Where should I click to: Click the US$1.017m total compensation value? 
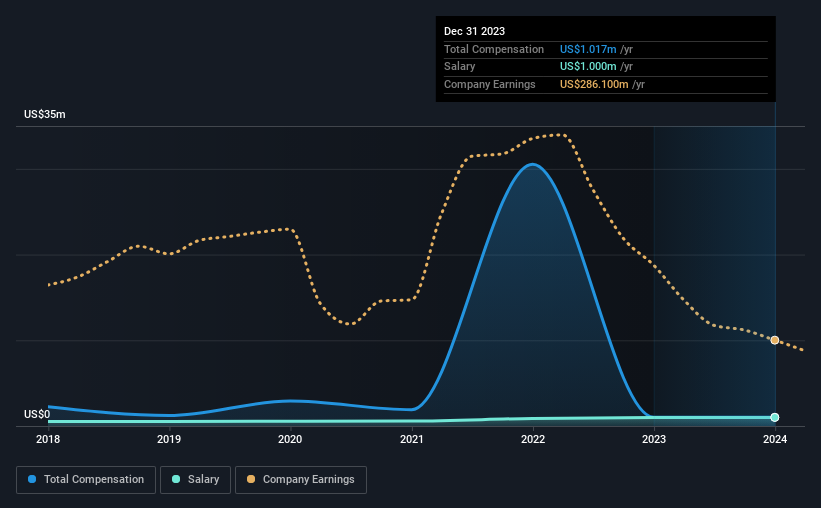point(588,49)
